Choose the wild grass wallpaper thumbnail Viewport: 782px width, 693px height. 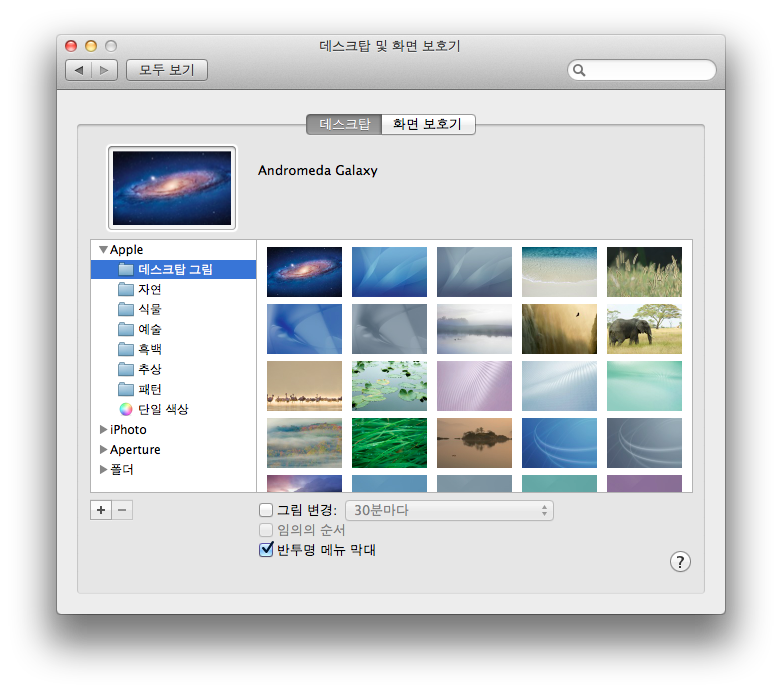click(x=644, y=272)
